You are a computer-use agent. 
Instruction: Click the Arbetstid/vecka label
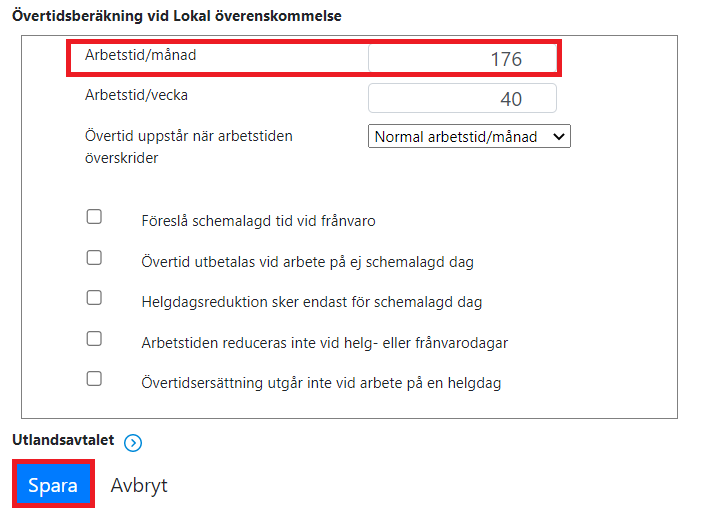point(136,95)
